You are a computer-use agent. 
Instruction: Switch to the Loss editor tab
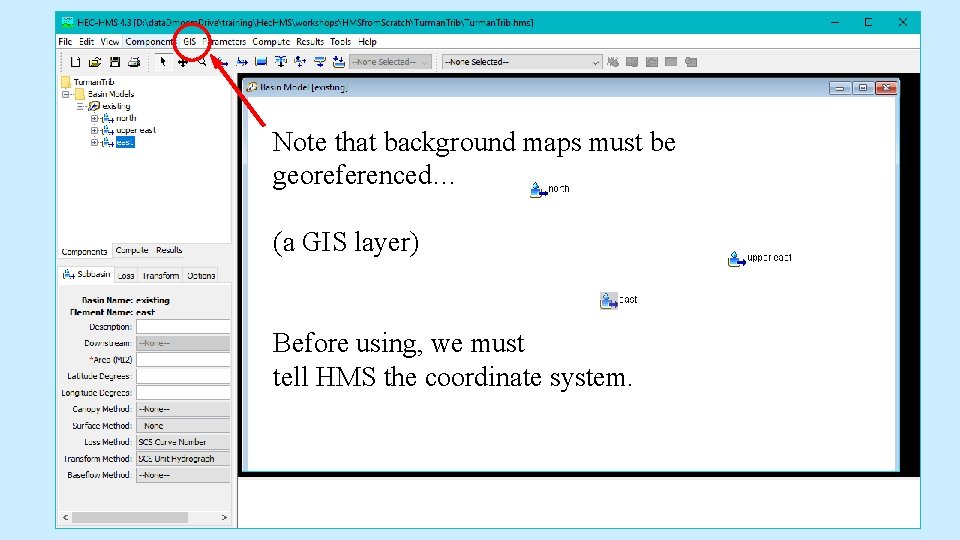coord(126,276)
